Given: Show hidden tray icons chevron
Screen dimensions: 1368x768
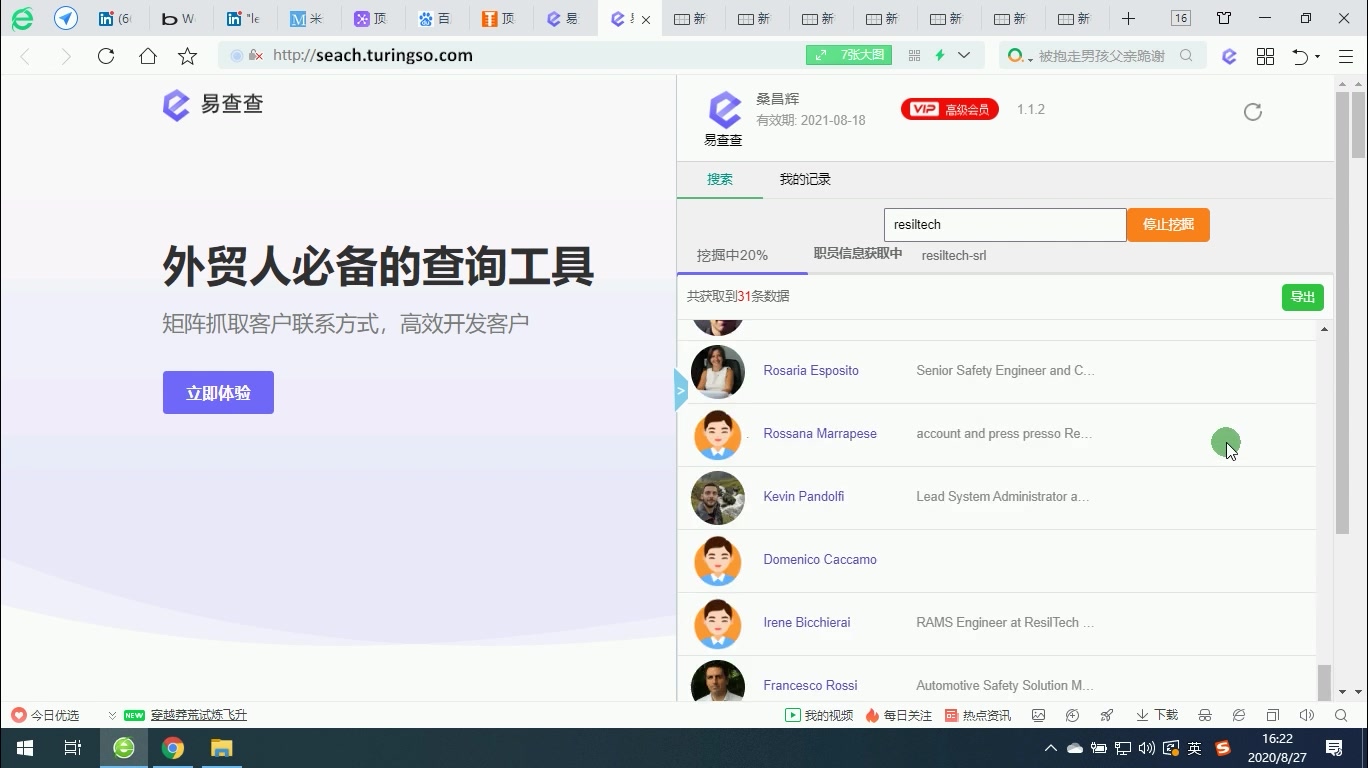Looking at the screenshot, I should [1050, 748].
